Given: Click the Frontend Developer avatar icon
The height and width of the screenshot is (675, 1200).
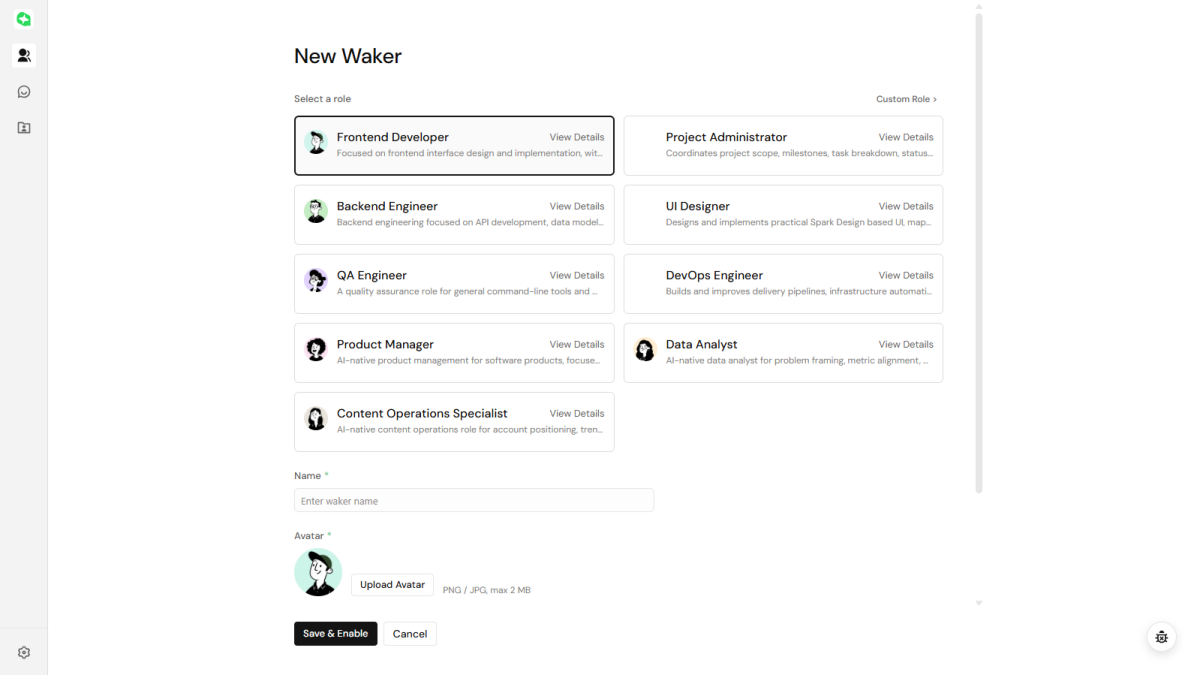Looking at the screenshot, I should pyautogui.click(x=316, y=142).
